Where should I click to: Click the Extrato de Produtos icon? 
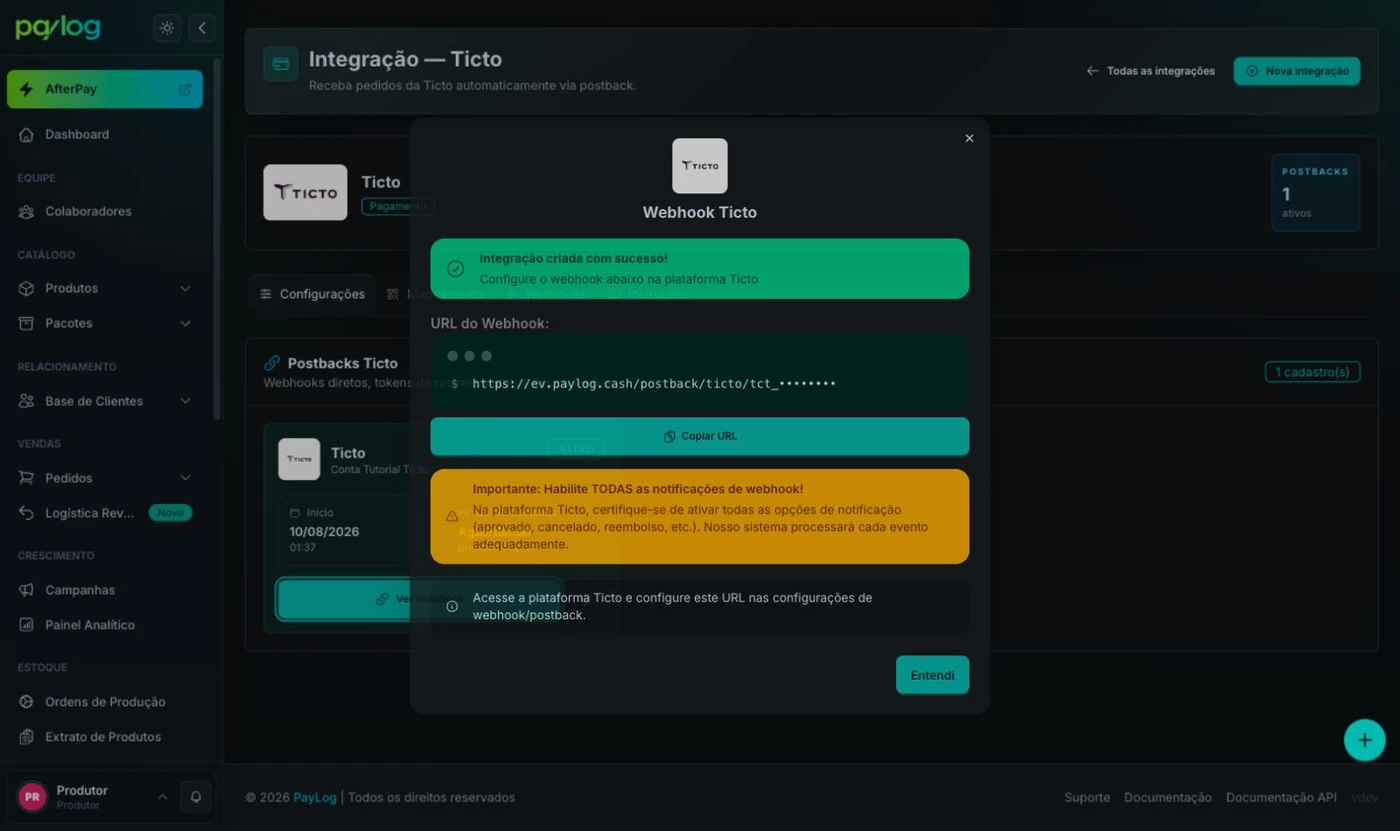[x=27, y=737]
